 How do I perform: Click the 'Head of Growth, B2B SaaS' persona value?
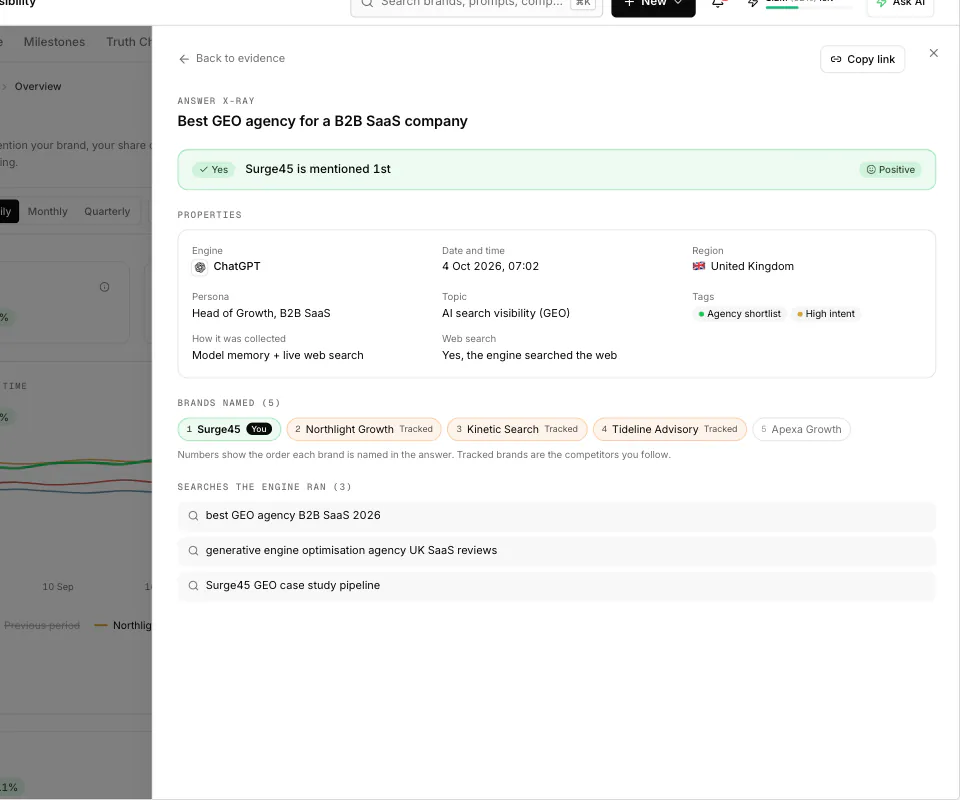[261, 313]
